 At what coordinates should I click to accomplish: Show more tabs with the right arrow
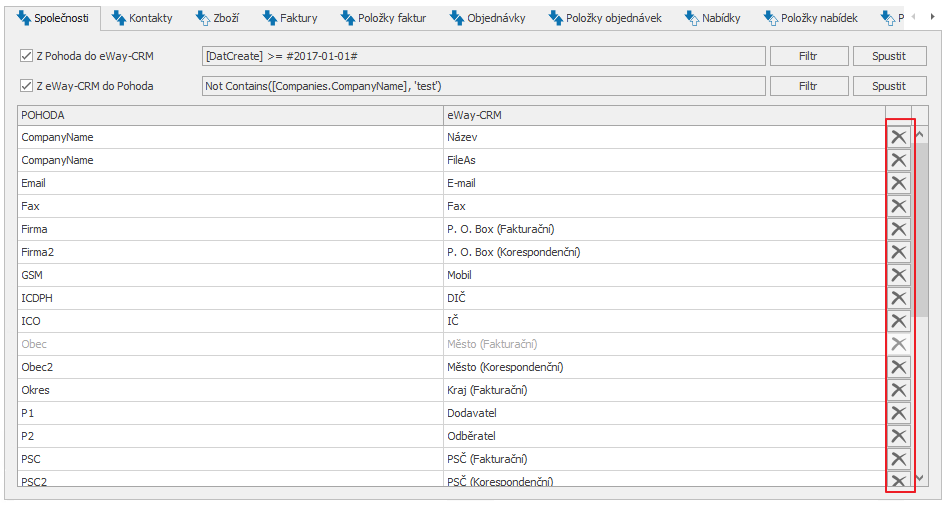(x=932, y=17)
